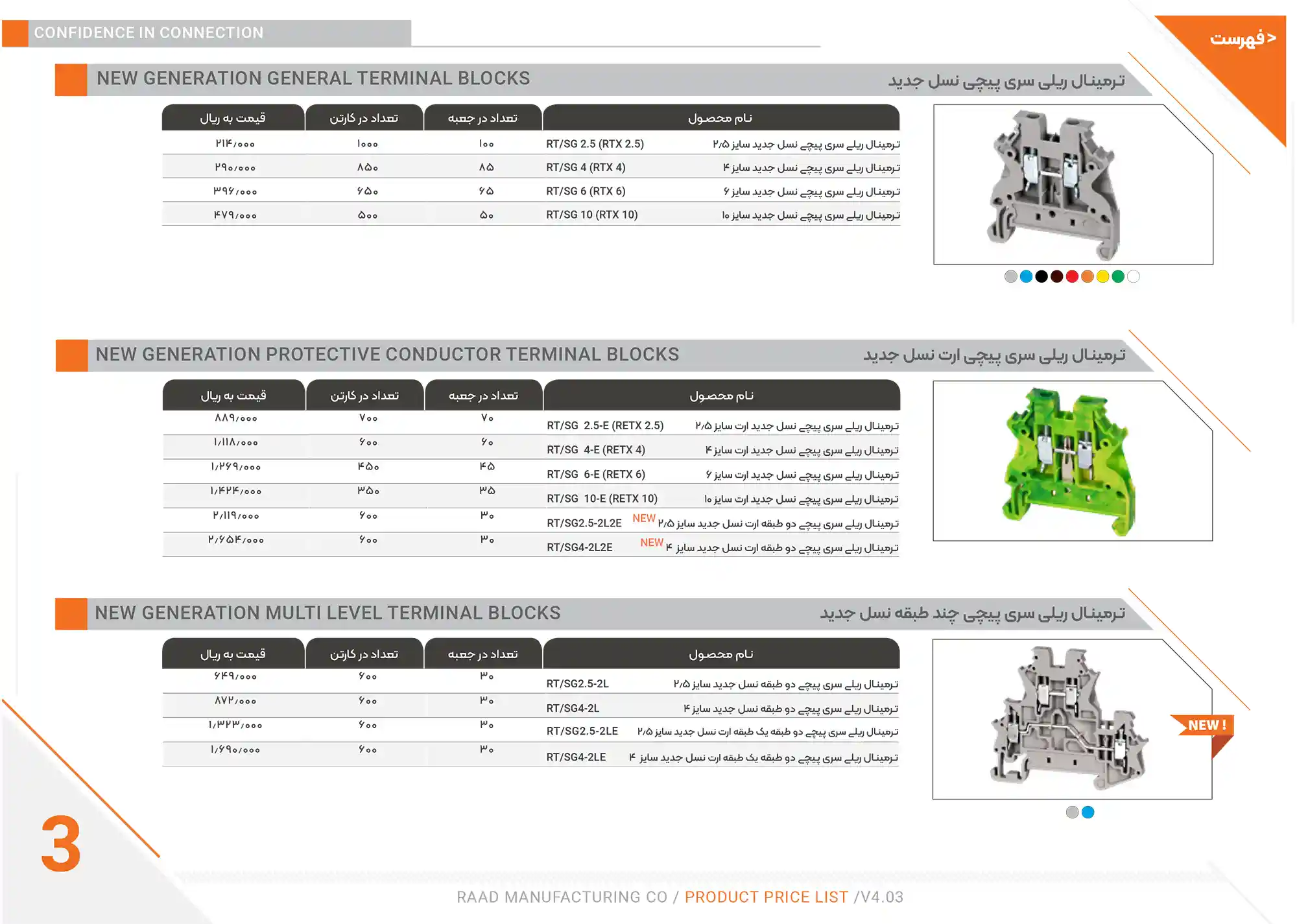Select the black color dot under product photo

[x=1041, y=276]
